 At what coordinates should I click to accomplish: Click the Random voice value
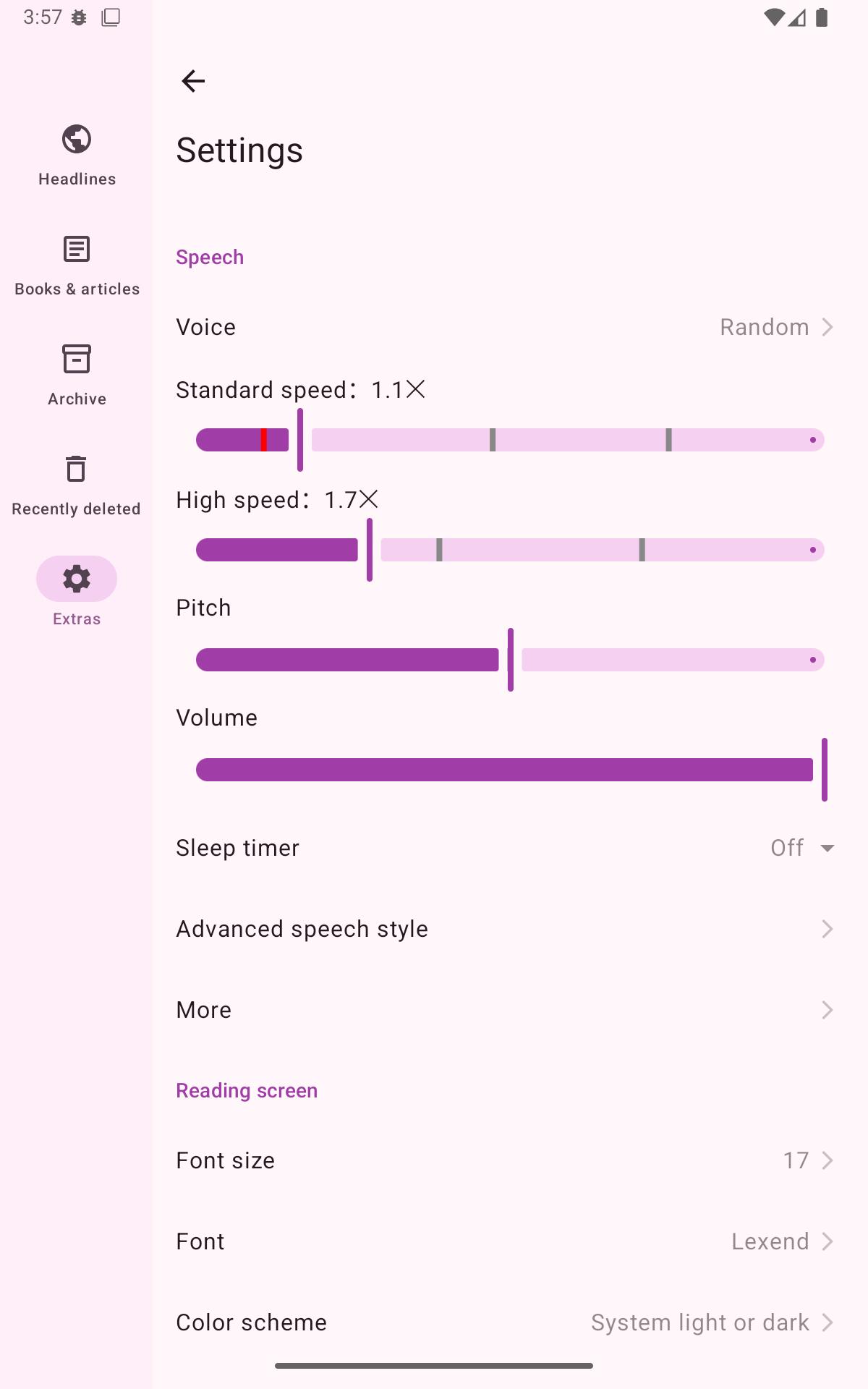[764, 327]
